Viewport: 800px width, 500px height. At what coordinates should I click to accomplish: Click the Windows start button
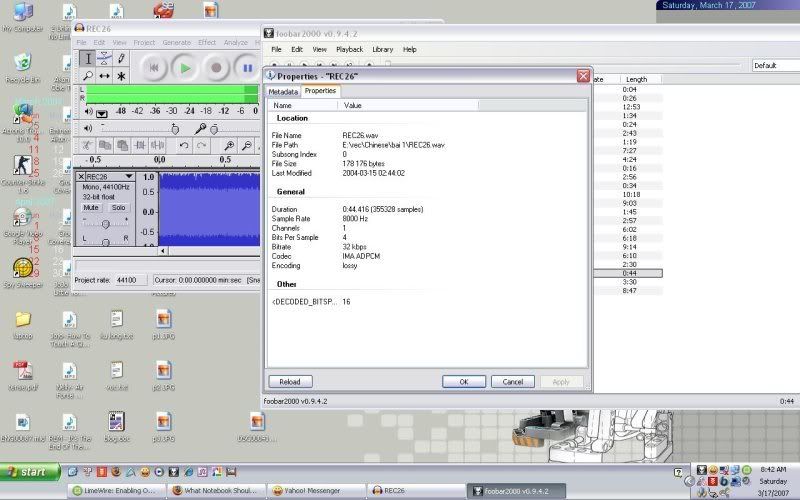coord(30,472)
